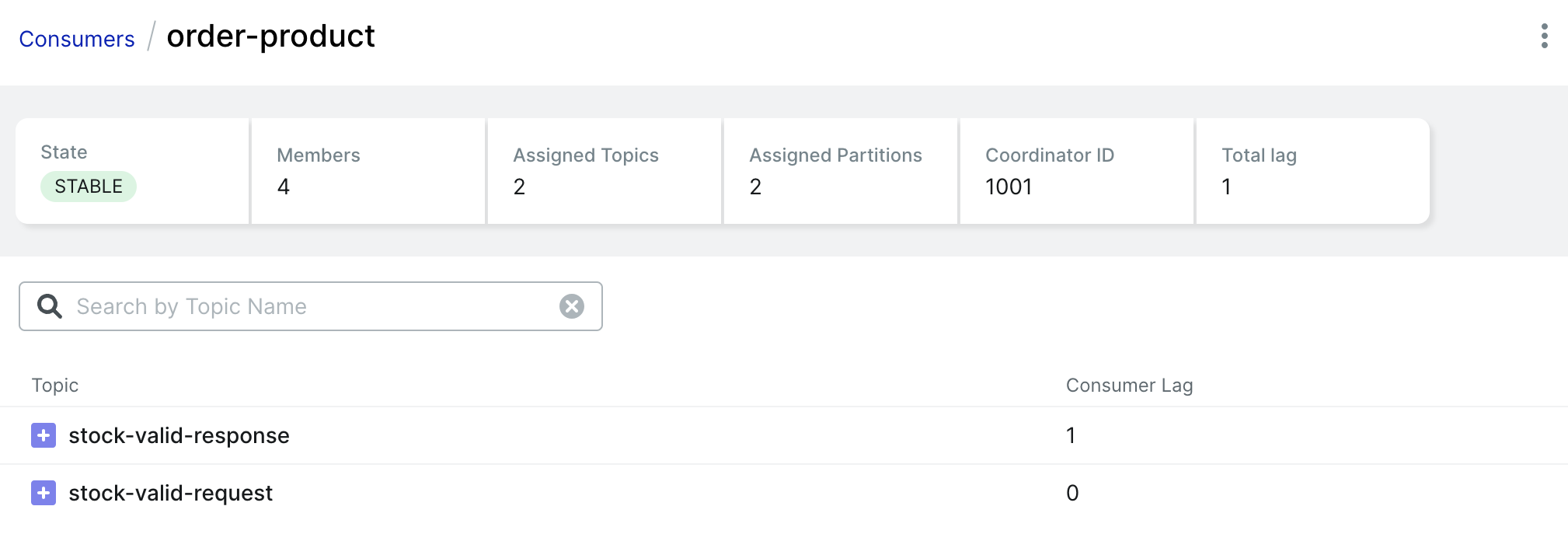1568x541 pixels.
Task: Expand the stock-valid-response topic row
Action: coord(44,435)
